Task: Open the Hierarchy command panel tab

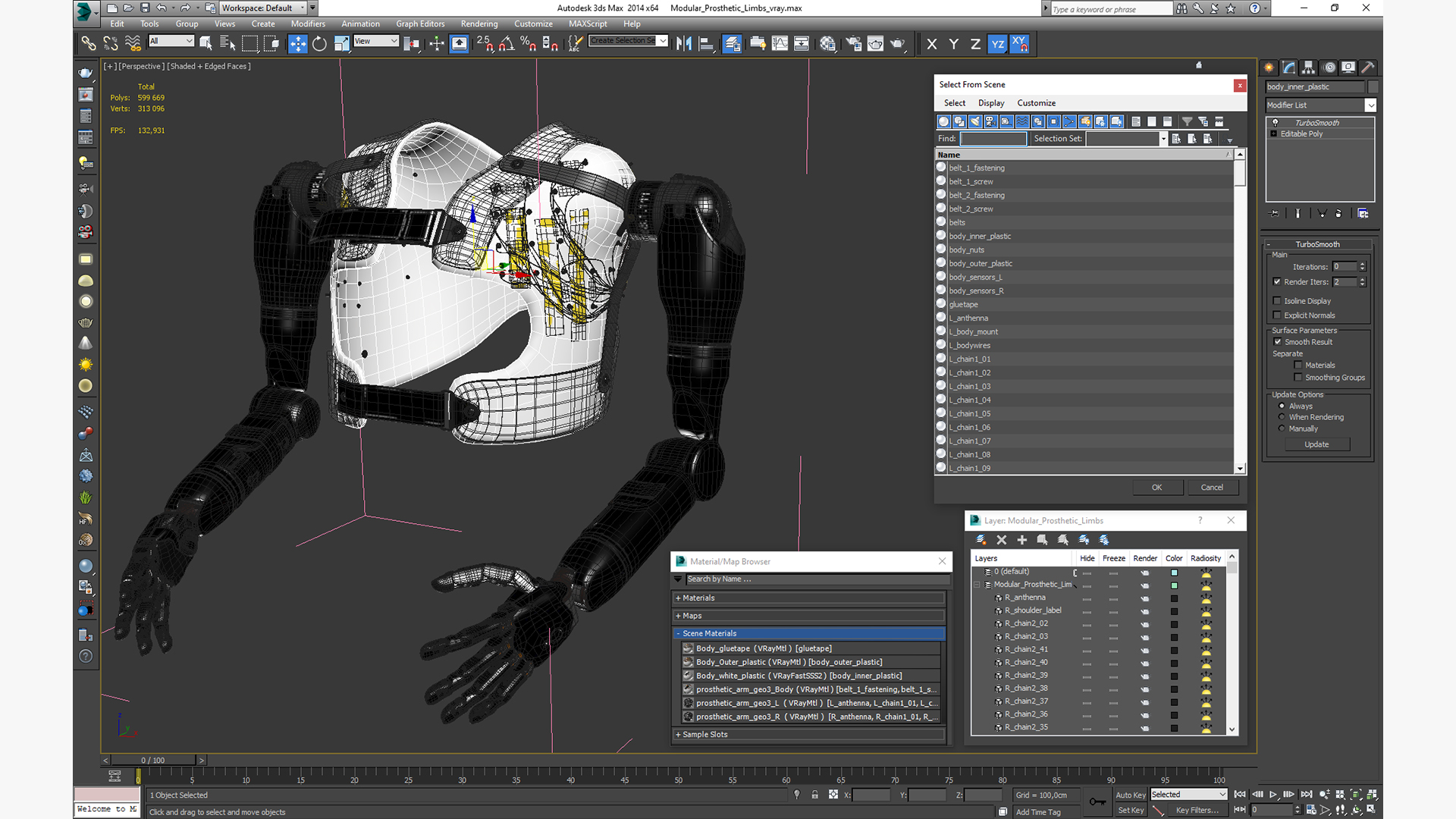Action: tap(1309, 67)
